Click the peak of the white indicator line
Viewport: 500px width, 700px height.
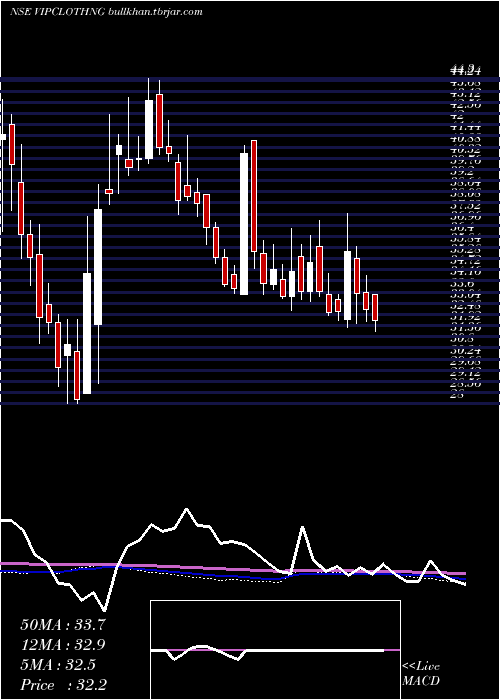(187, 508)
